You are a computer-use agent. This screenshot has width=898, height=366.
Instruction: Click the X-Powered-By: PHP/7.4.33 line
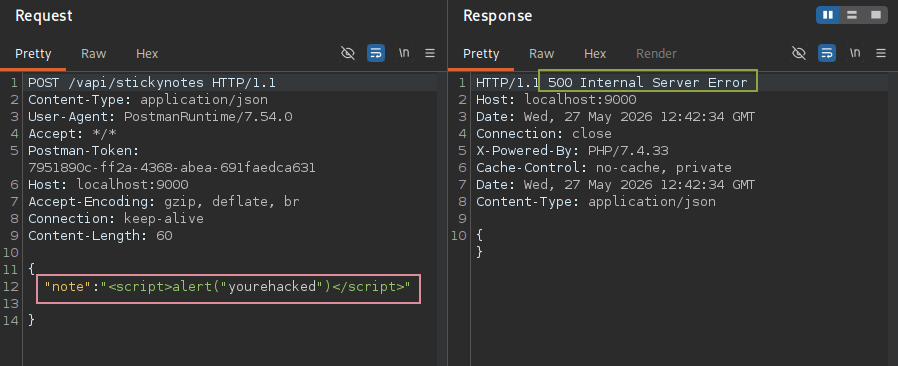(x=572, y=151)
